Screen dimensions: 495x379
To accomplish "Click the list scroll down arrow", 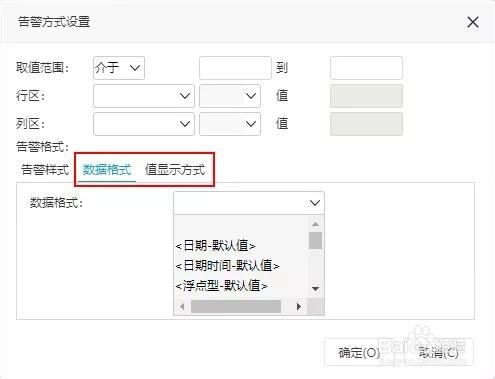I will click(x=315, y=289).
